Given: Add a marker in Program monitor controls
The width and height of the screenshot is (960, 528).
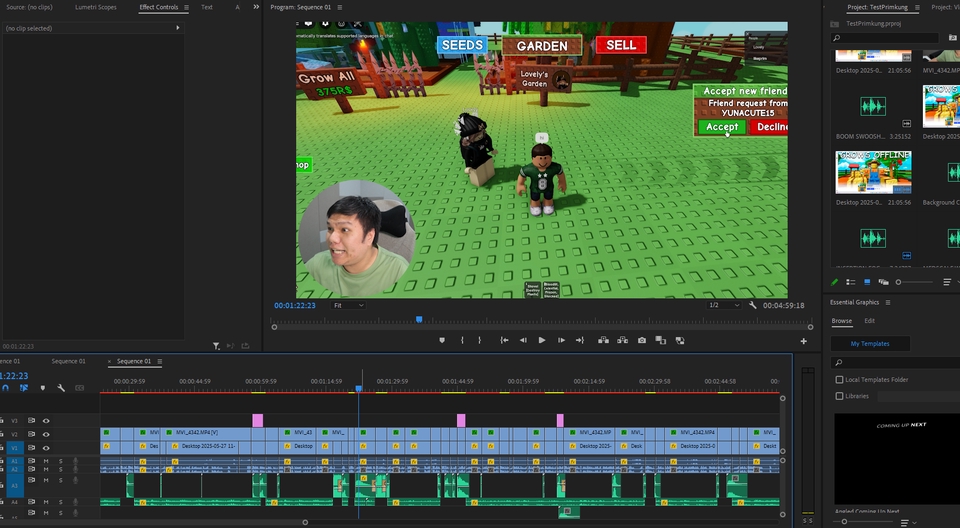Looking at the screenshot, I should pos(442,341).
